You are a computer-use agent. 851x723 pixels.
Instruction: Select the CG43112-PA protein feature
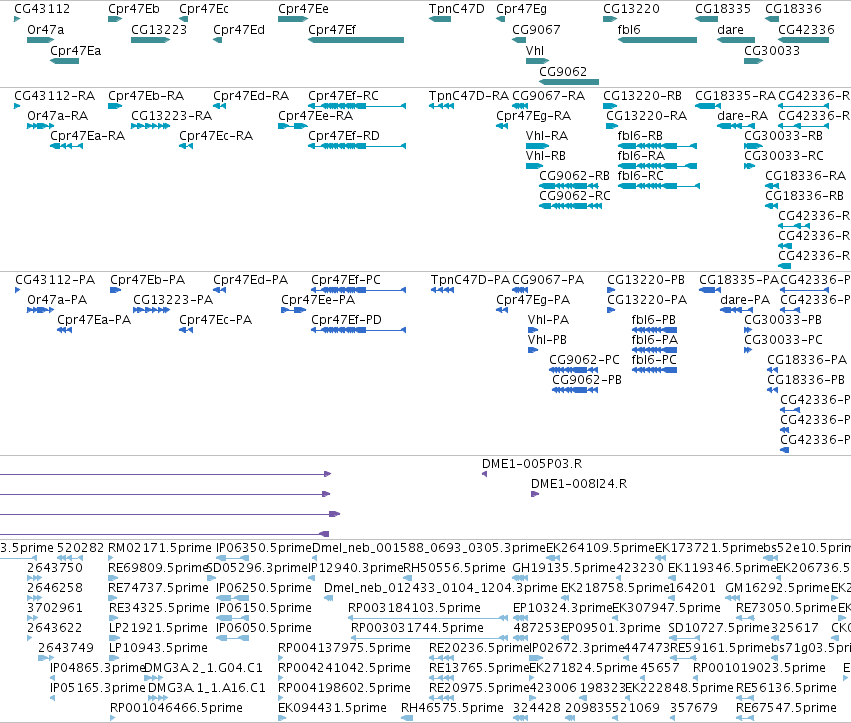point(17,290)
